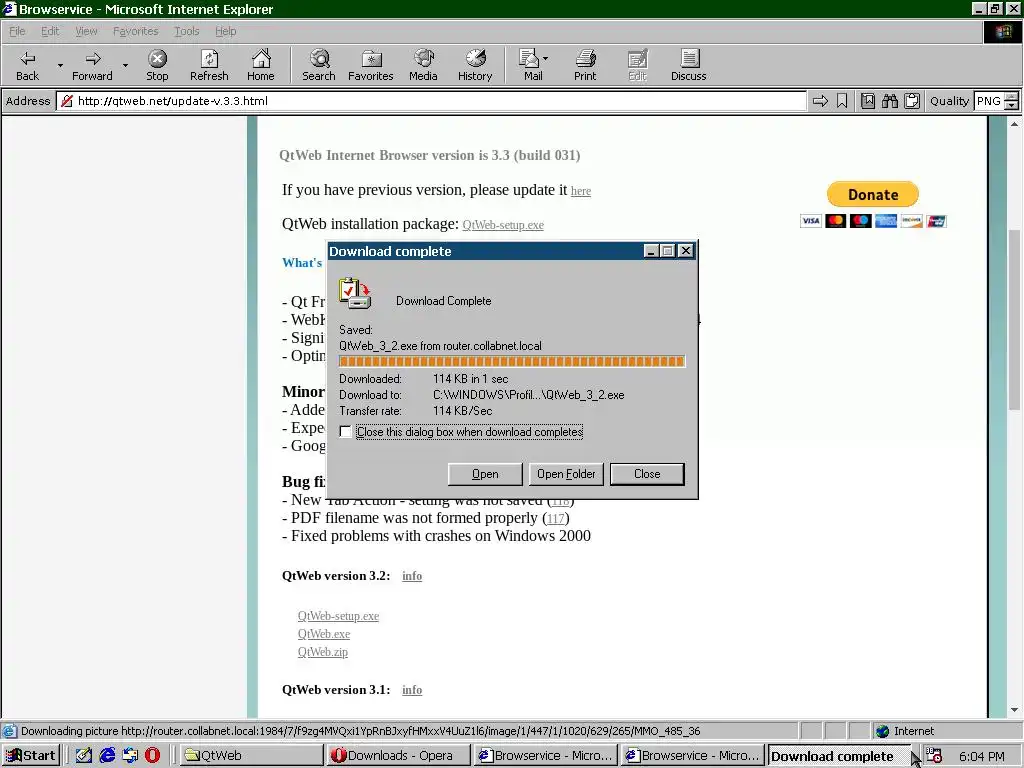
Task: Stop page loading in toolbar
Action: pyautogui.click(x=157, y=65)
